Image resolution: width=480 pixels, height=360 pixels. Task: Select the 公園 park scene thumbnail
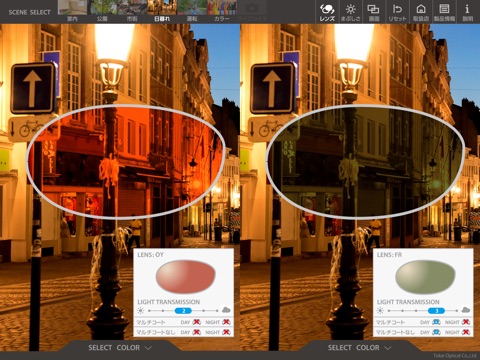[x=102, y=11]
